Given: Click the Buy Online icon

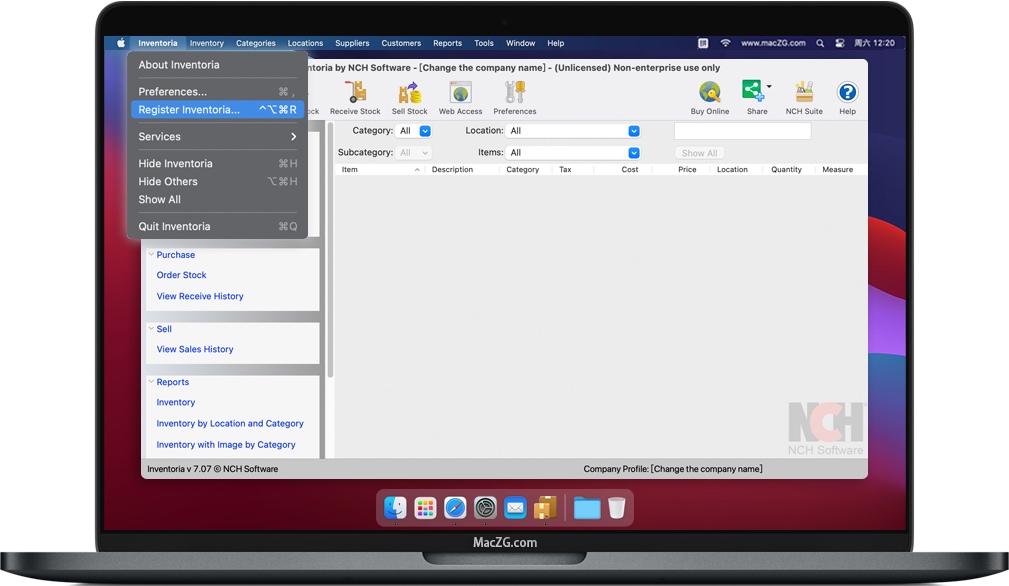Looking at the screenshot, I should pyautogui.click(x=710, y=94).
